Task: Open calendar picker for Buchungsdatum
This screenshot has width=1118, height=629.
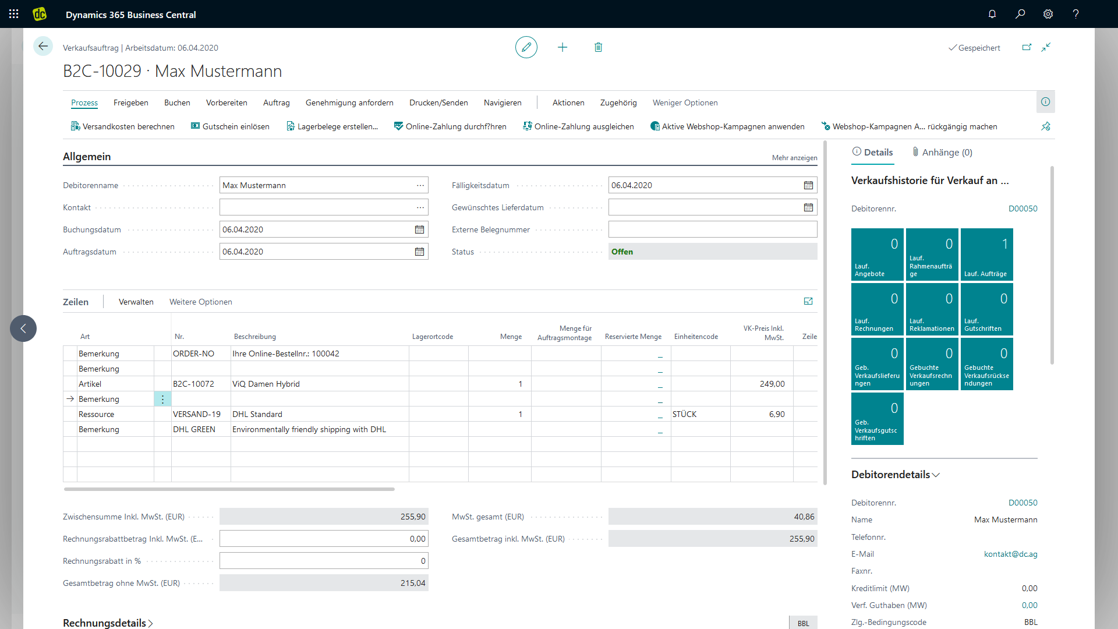Action: point(419,230)
